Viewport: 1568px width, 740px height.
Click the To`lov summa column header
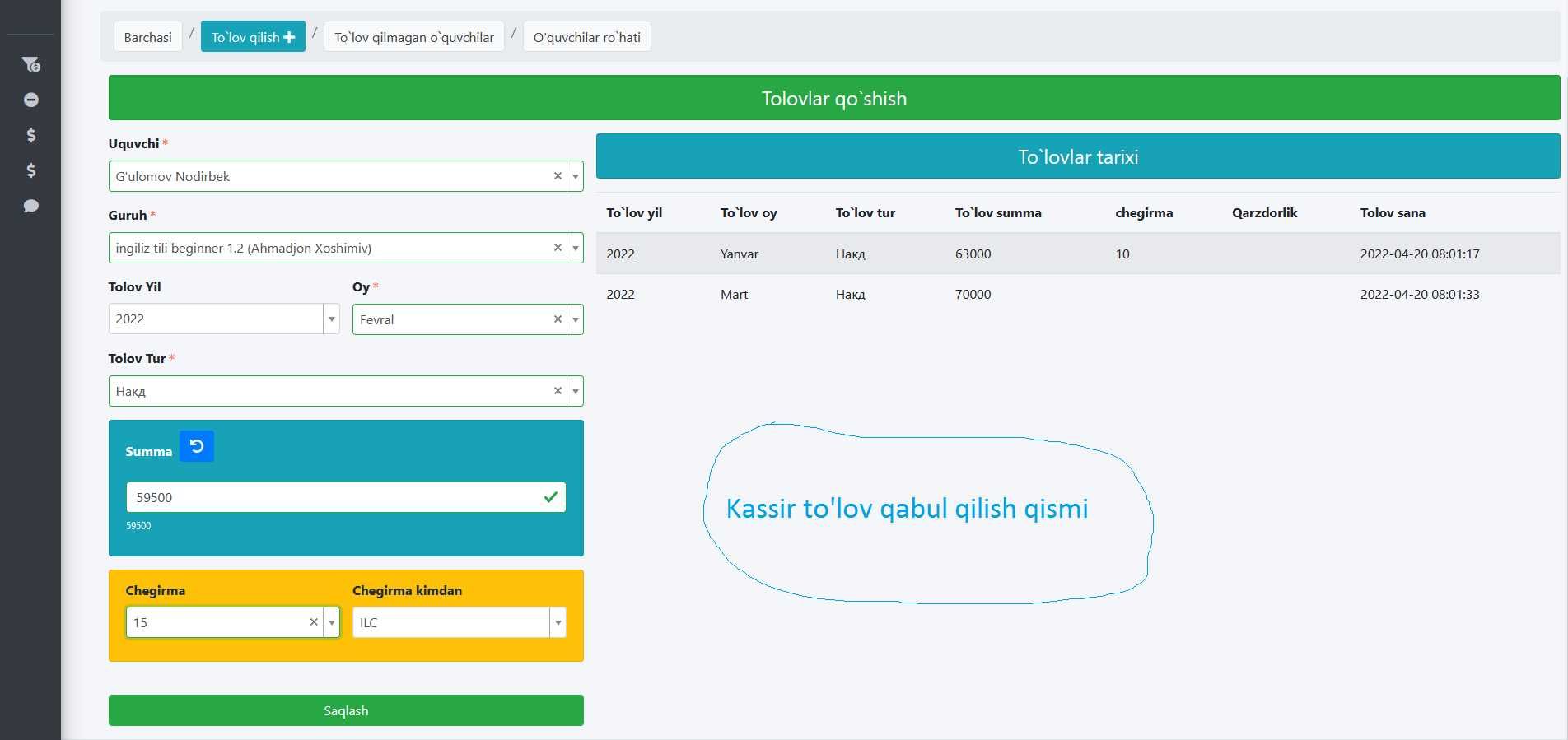pos(998,212)
